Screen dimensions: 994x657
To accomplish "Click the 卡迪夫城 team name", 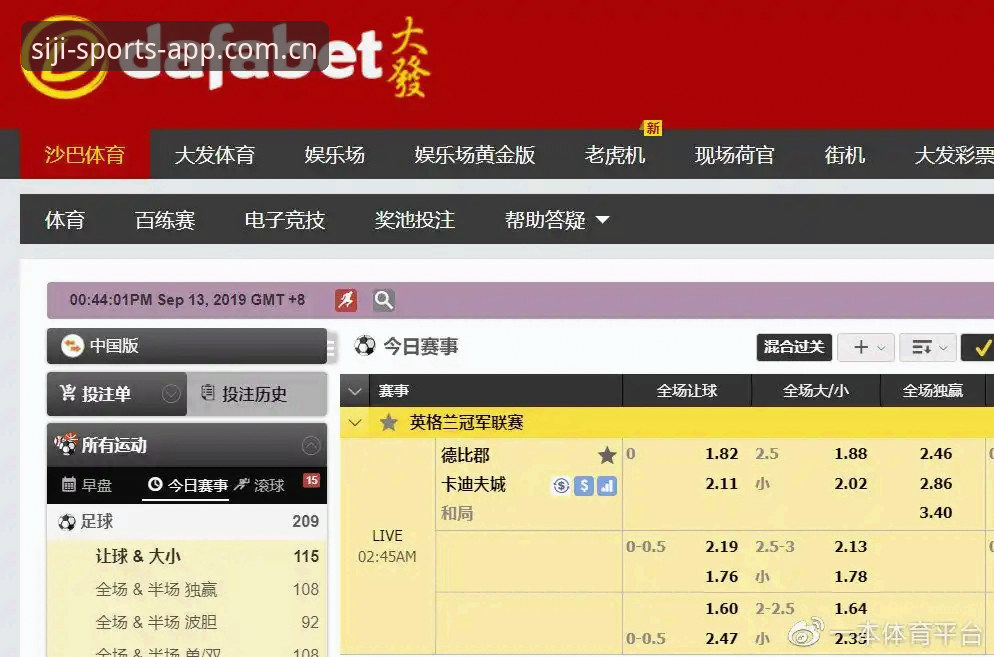I will coord(473,485).
